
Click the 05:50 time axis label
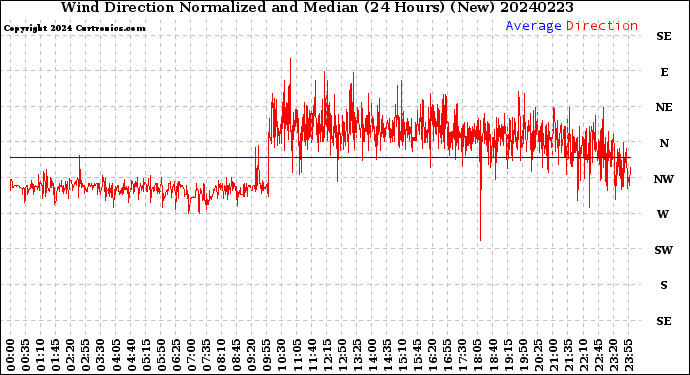161,355
